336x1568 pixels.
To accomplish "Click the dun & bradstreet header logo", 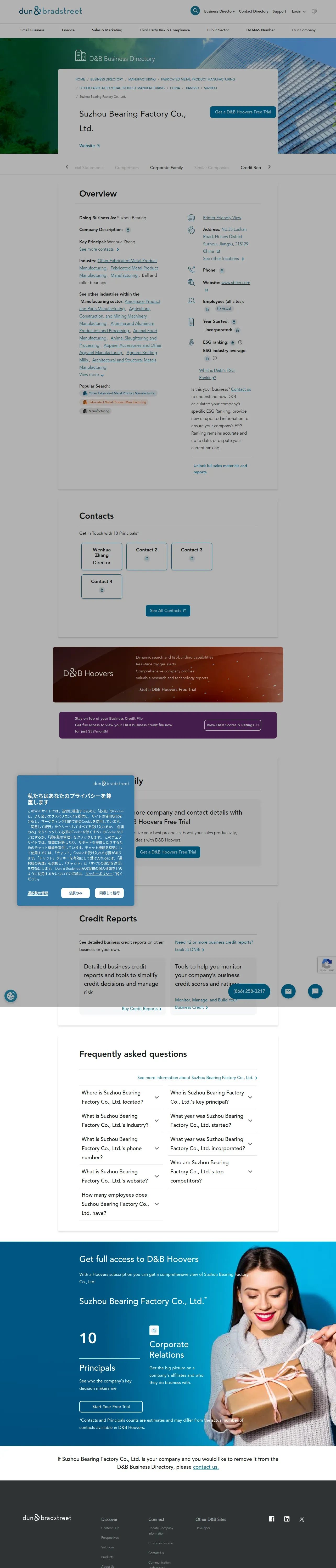I will pyautogui.click(x=51, y=11).
